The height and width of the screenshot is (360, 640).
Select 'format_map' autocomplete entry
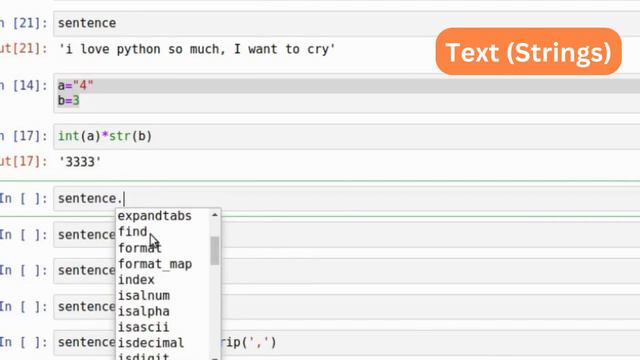click(155, 264)
